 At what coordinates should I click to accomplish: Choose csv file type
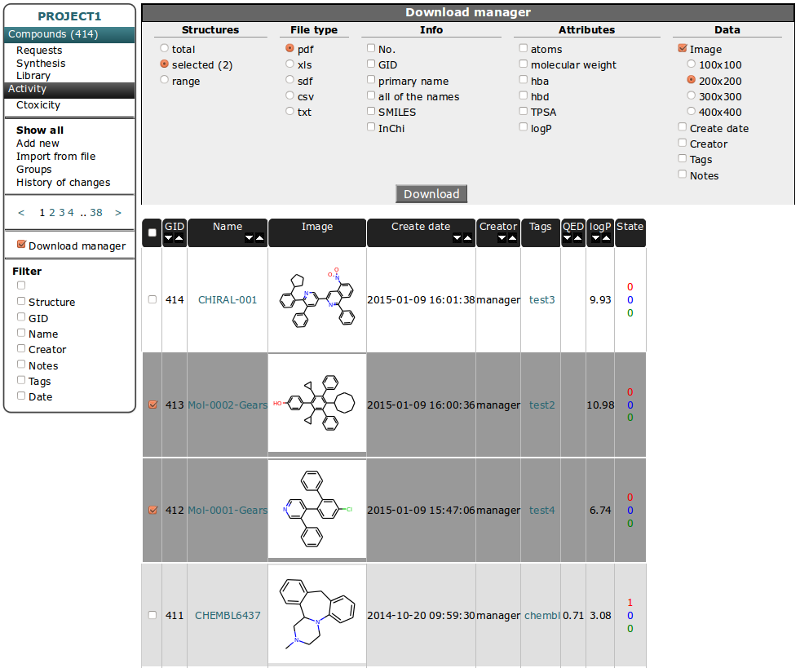(290, 96)
